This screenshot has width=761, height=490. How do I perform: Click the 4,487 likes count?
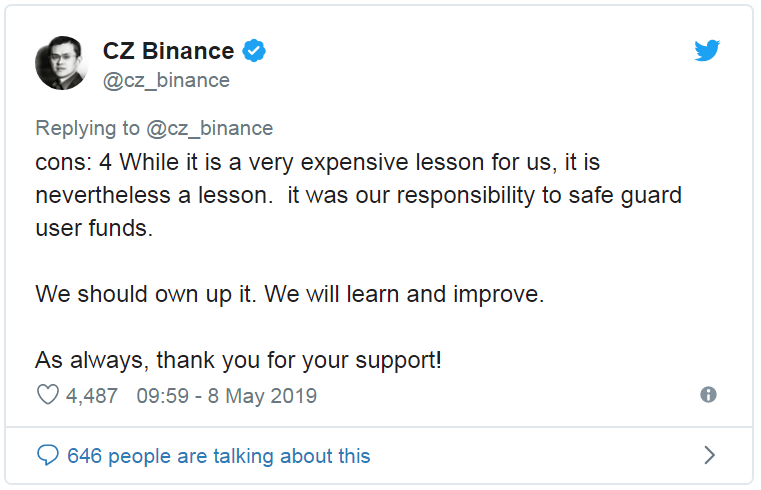coord(92,396)
